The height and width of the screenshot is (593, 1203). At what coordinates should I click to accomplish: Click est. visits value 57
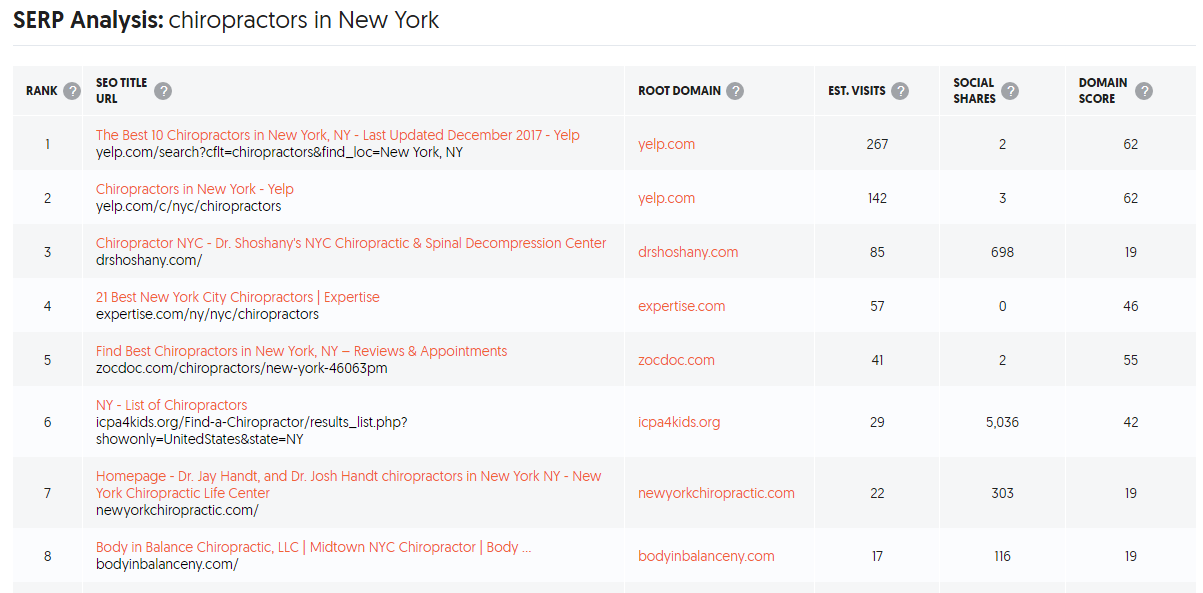point(877,306)
